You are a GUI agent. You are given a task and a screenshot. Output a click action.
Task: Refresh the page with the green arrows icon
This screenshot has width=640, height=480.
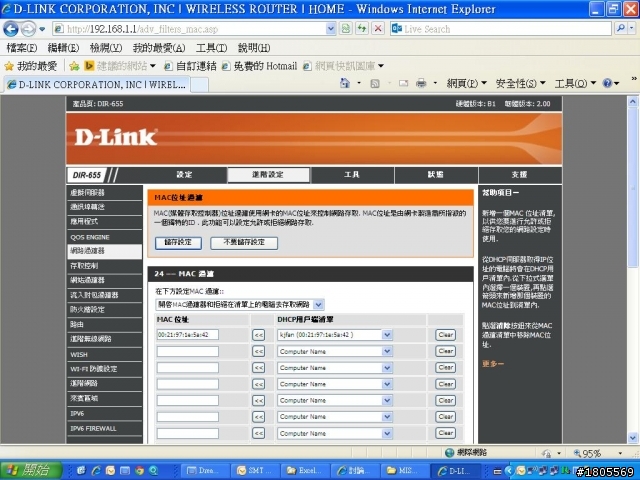tap(362, 29)
